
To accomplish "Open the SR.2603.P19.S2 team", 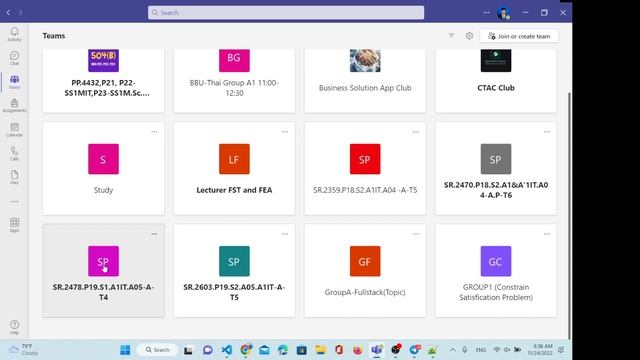I will 234,270.
